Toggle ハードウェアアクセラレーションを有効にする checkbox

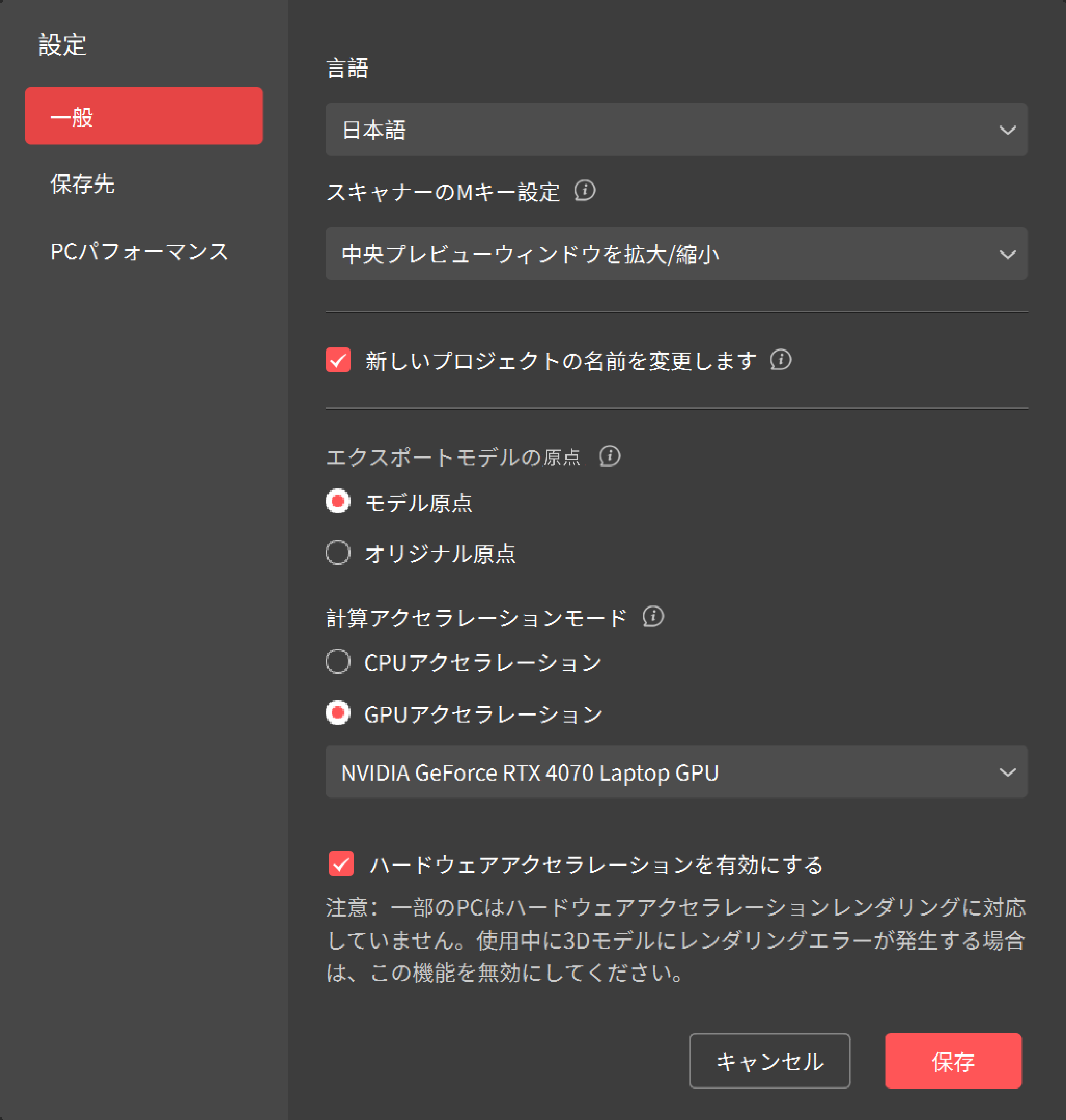341,864
